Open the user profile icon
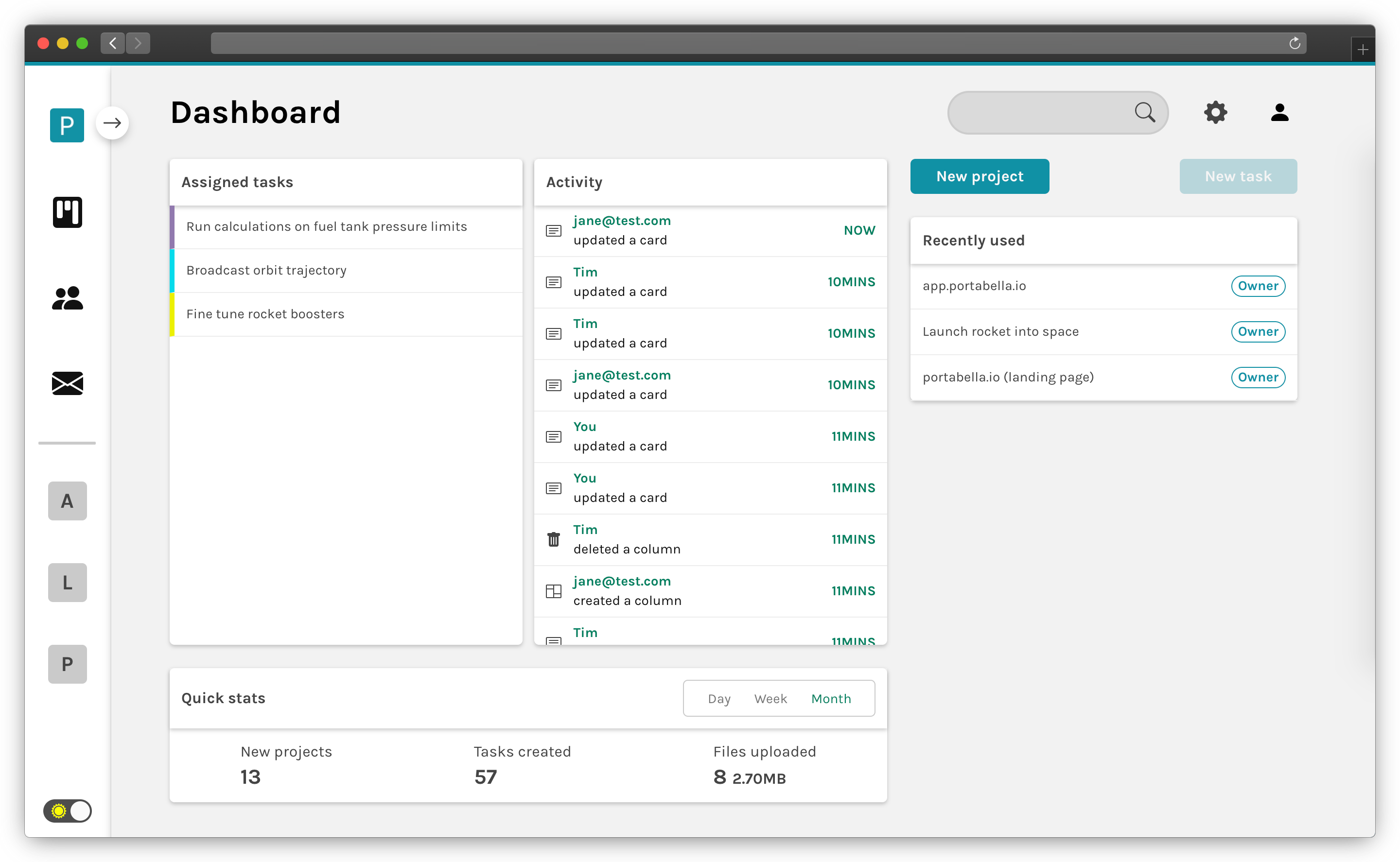The image size is (1400, 862). (1279, 112)
